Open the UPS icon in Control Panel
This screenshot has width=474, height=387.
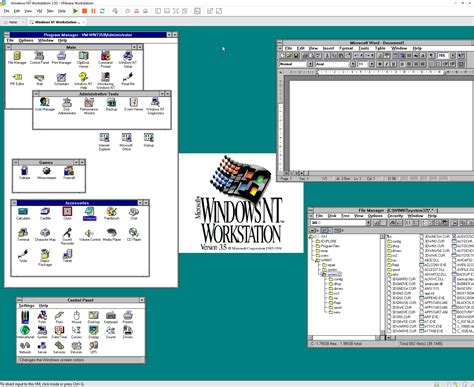pos(93,347)
